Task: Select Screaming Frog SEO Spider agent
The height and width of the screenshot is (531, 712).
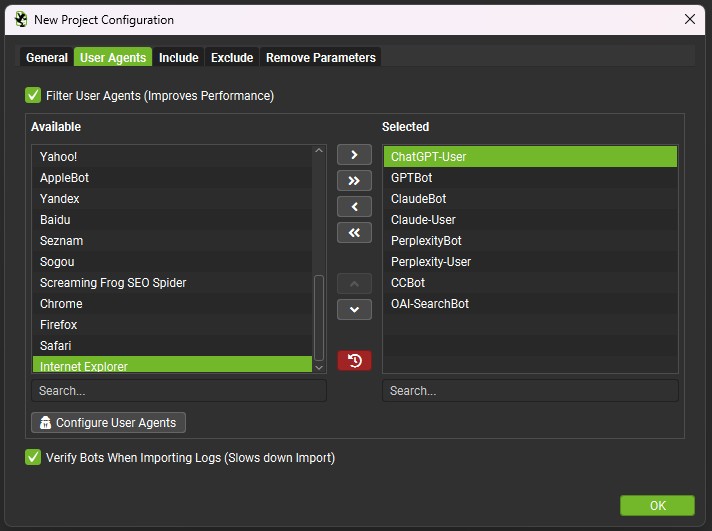Action: click(113, 283)
